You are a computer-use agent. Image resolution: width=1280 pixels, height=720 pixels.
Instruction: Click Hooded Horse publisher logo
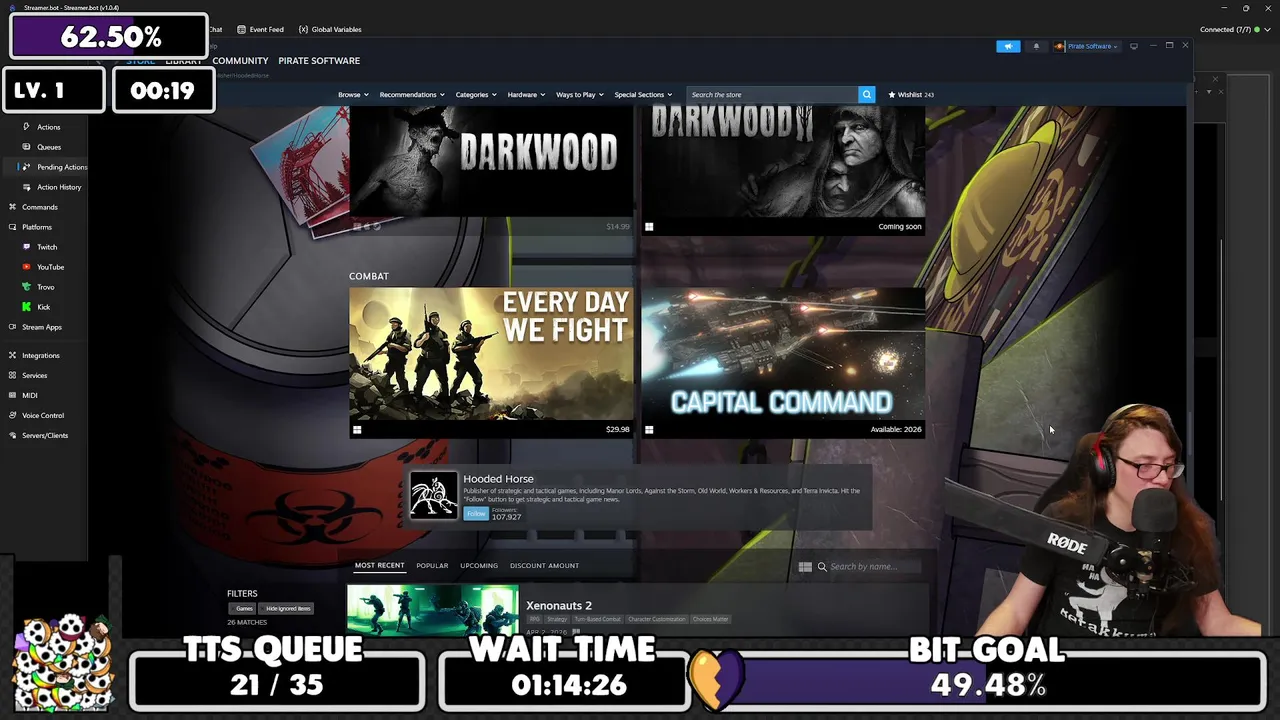pos(433,495)
